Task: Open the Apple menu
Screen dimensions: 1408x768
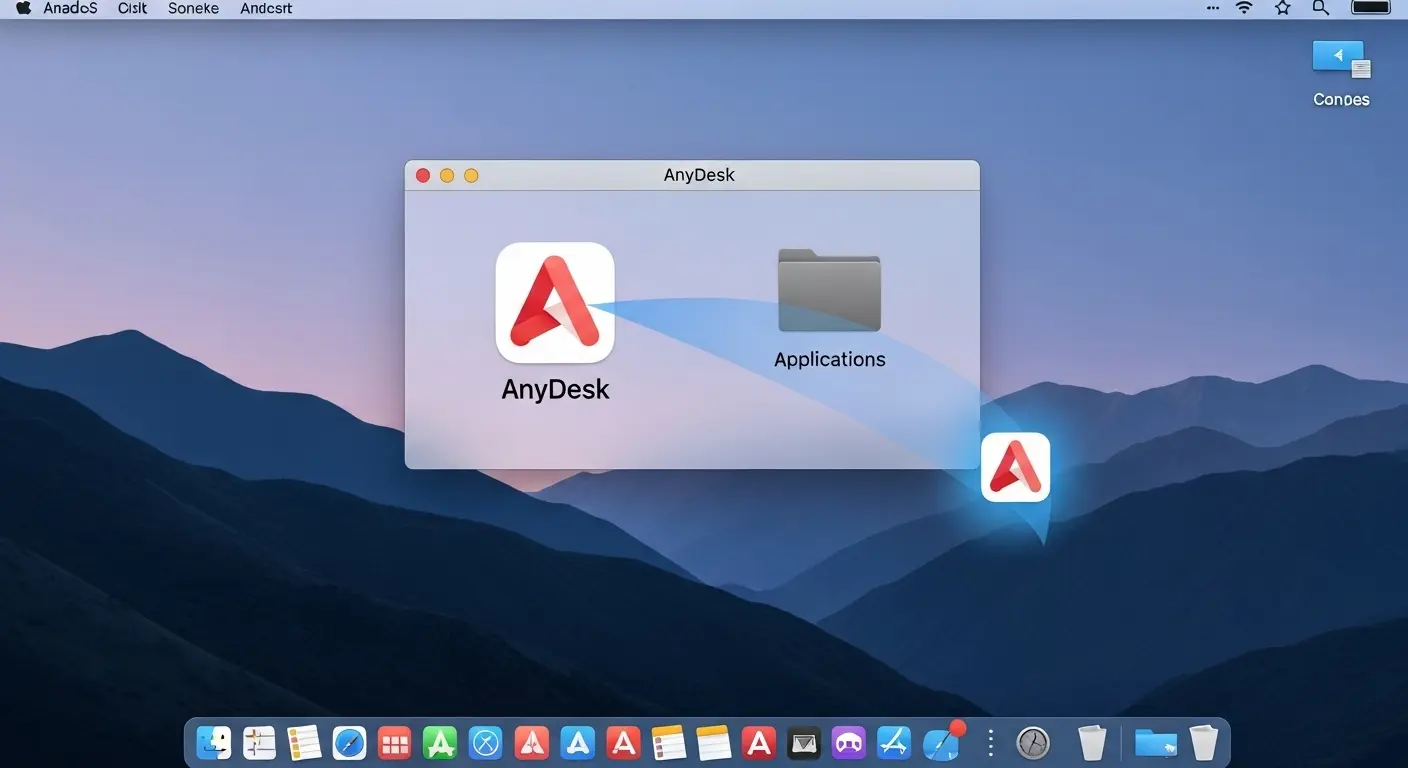Action: tap(23, 8)
